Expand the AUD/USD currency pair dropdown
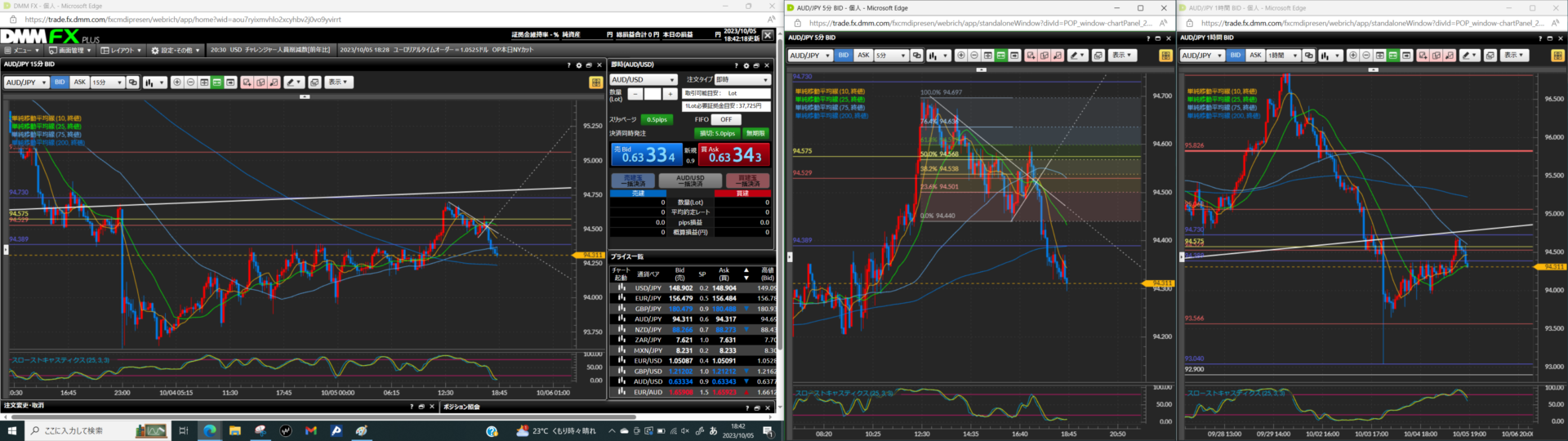Screen dimensions: 1568x441 (x=644, y=80)
